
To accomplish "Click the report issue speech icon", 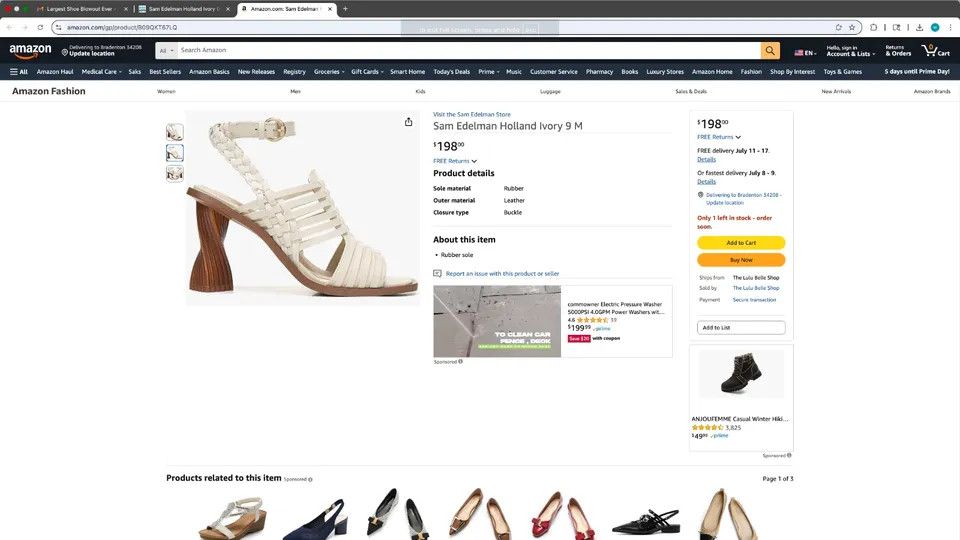I will coord(437,274).
